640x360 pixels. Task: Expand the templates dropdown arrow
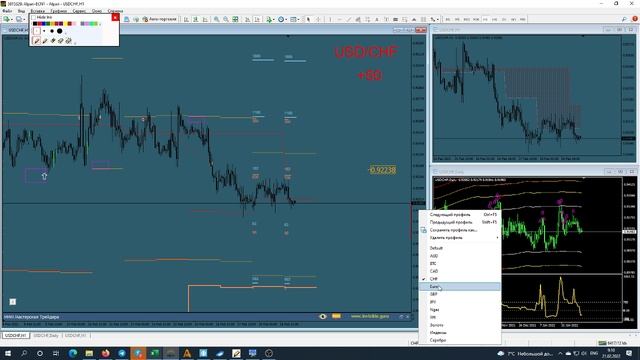298,20
